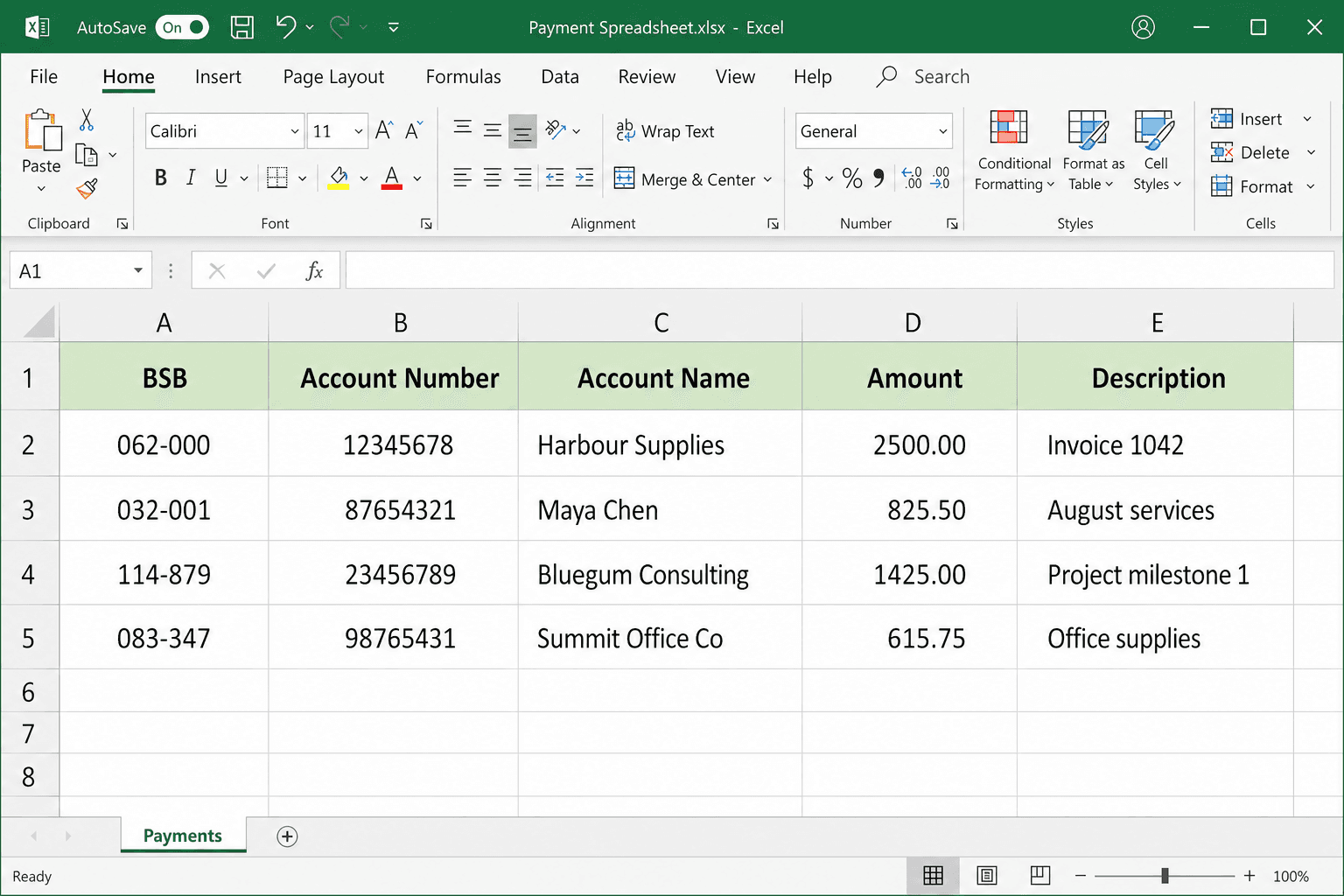
Task: Open the Conditional Formatting menu
Action: (x=1014, y=150)
